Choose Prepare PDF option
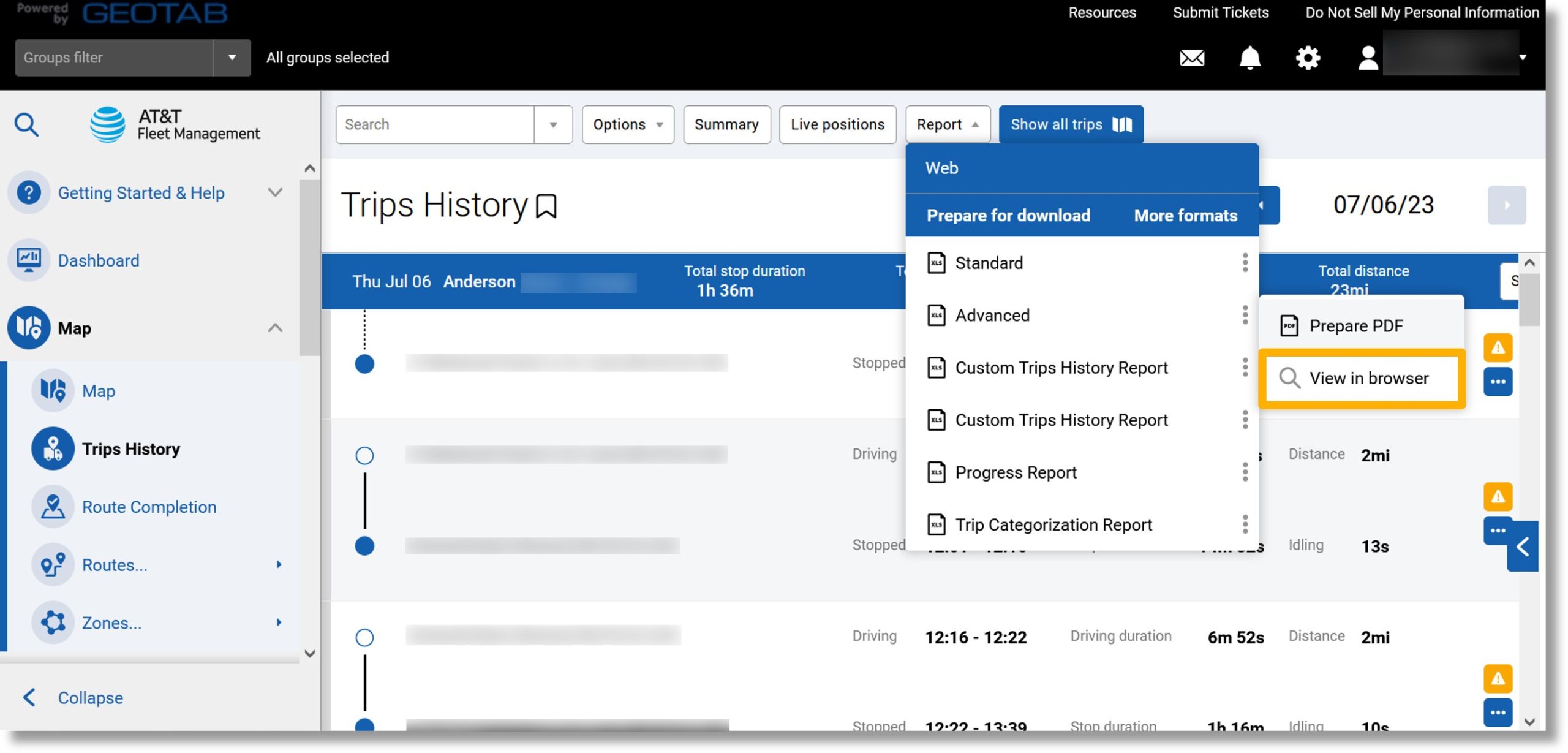 [1361, 325]
